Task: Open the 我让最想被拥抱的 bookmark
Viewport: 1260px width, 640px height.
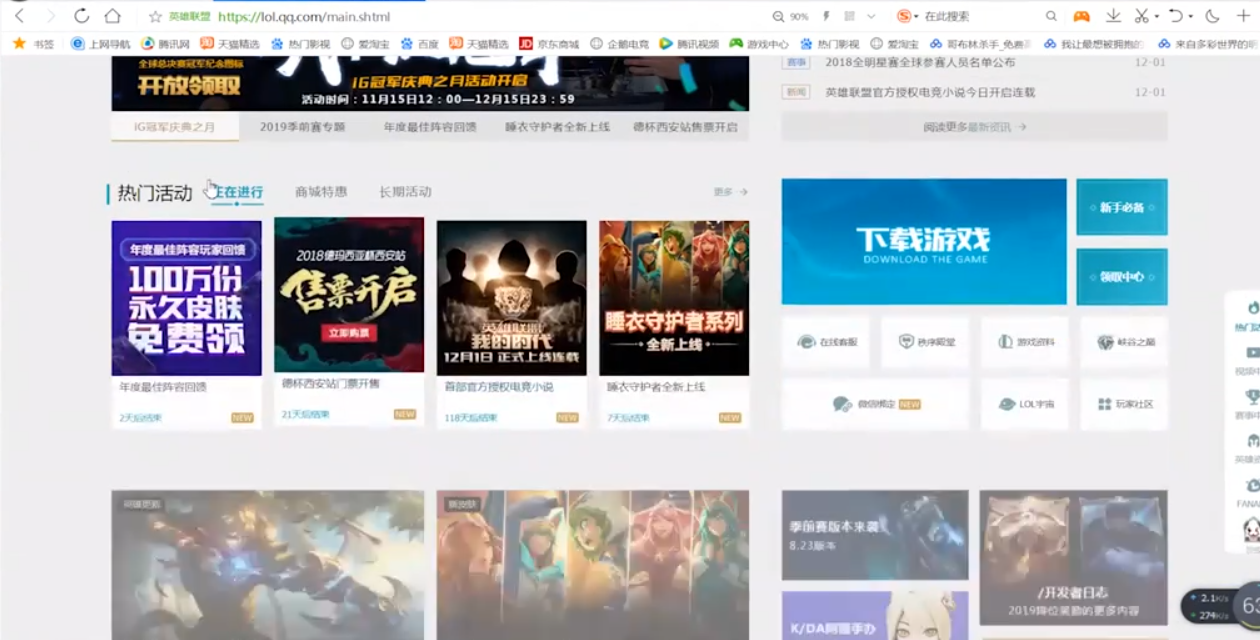Action: pos(1095,44)
